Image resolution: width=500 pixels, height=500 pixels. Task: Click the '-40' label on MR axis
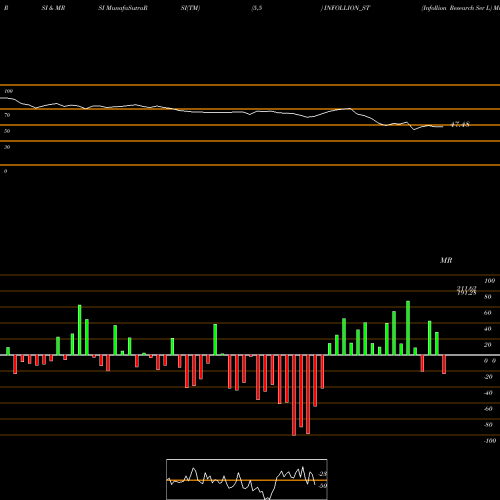coord(488,393)
